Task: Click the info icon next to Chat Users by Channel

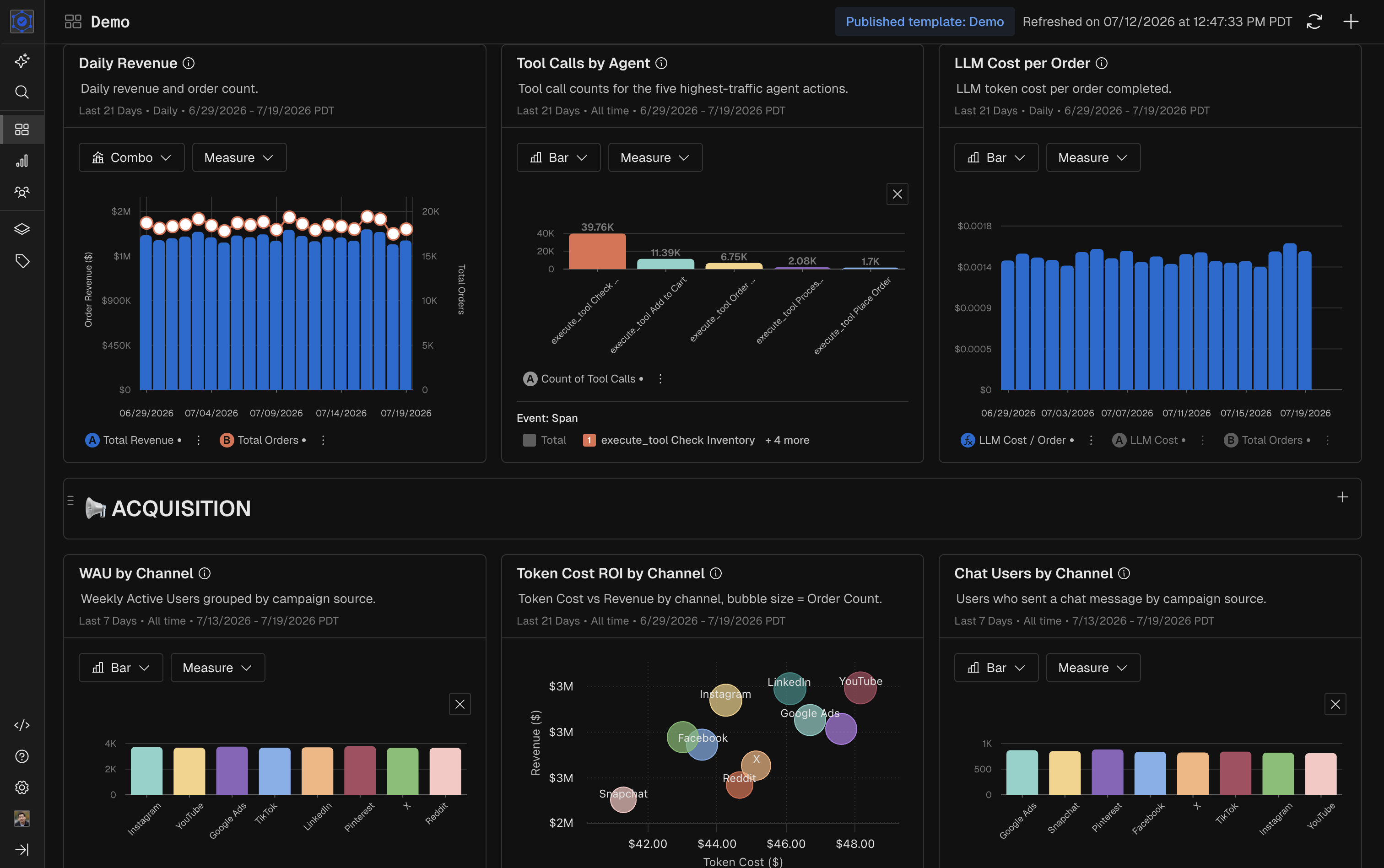Action: tap(1124, 573)
